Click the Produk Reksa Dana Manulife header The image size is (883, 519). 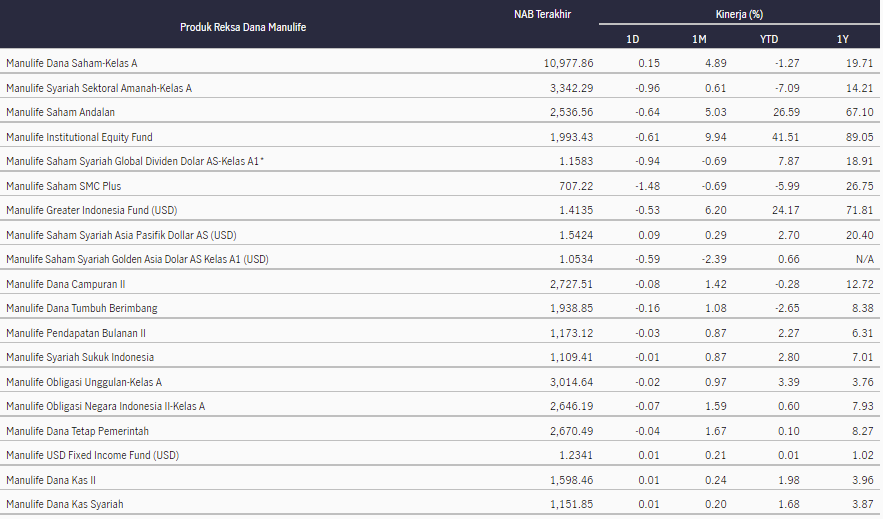[x=243, y=27]
